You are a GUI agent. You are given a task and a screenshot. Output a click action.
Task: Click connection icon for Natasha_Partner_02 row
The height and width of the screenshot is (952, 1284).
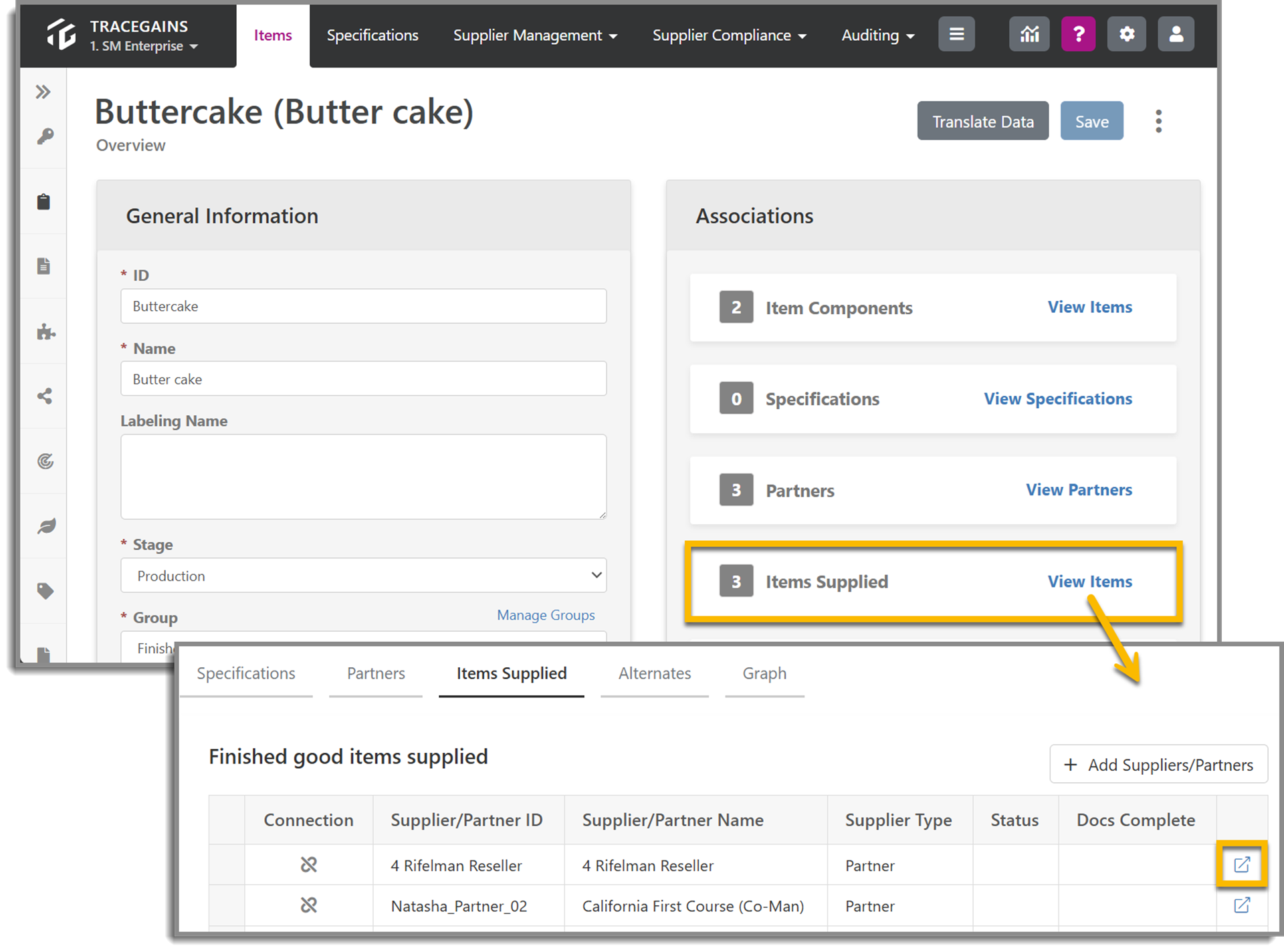pos(308,905)
